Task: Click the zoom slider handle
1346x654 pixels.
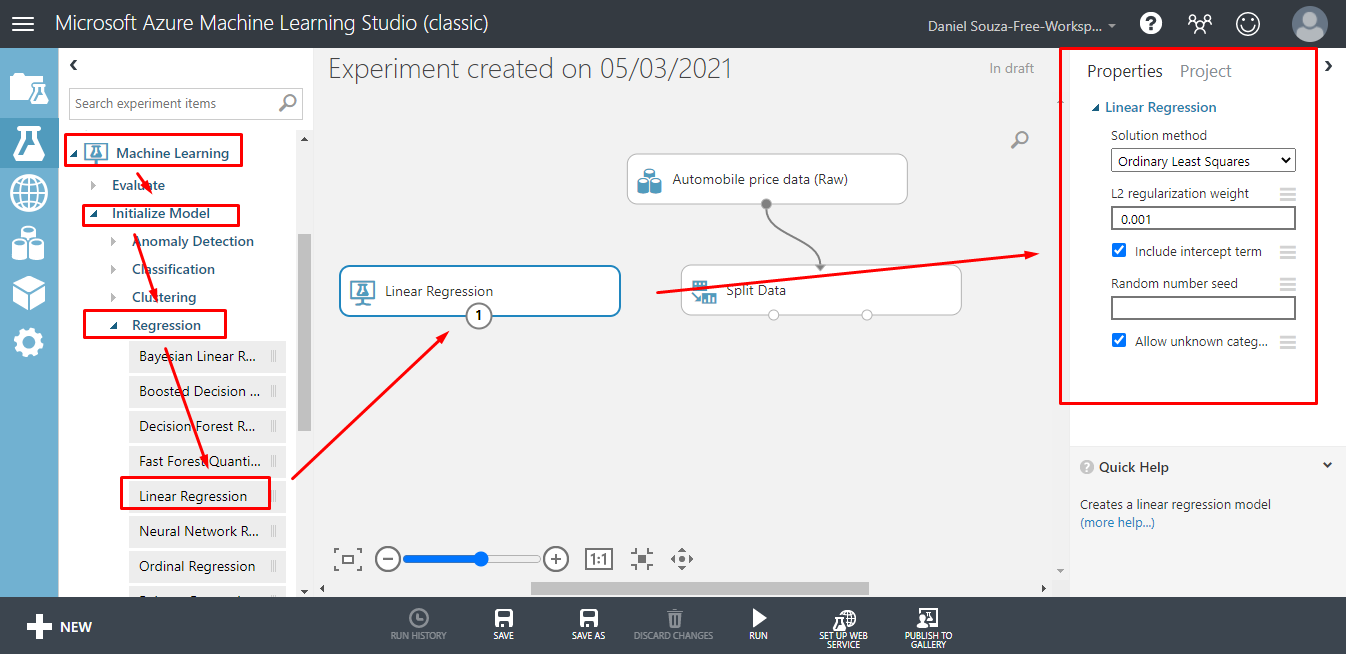Action: pyautogui.click(x=481, y=559)
